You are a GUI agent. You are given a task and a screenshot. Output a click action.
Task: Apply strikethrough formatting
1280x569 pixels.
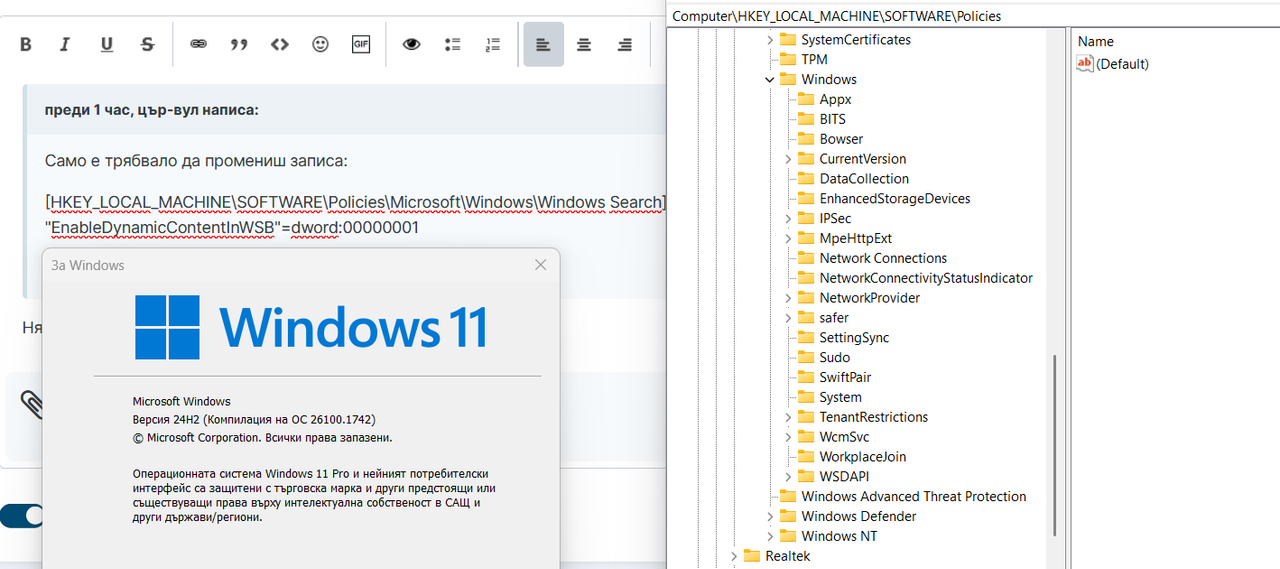[x=148, y=45]
